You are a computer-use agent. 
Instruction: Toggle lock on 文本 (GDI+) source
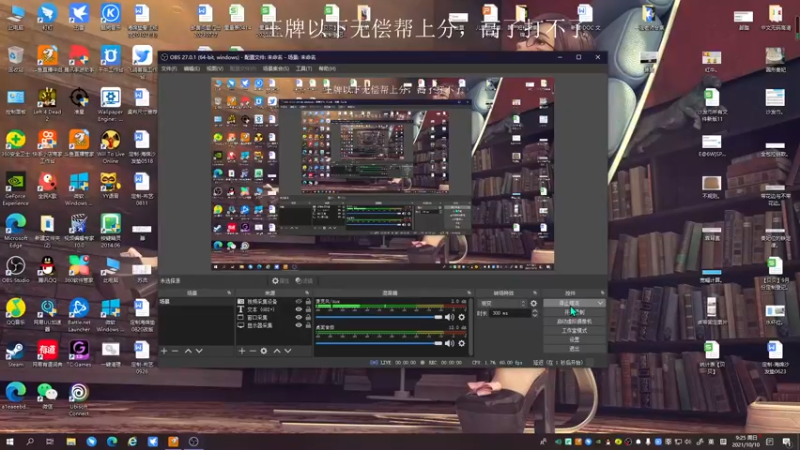[x=308, y=309]
